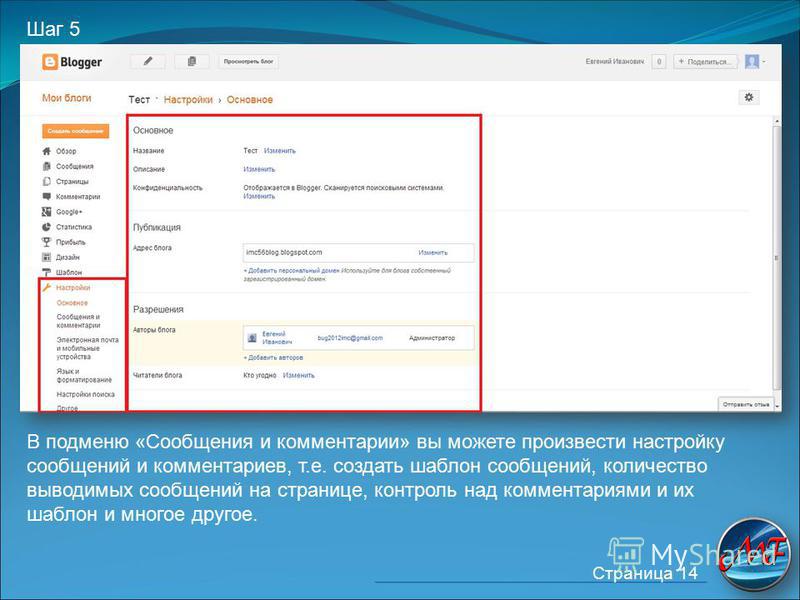800x600 pixels.
Task: Click the Основное breadcrumb
Action: [249, 99]
